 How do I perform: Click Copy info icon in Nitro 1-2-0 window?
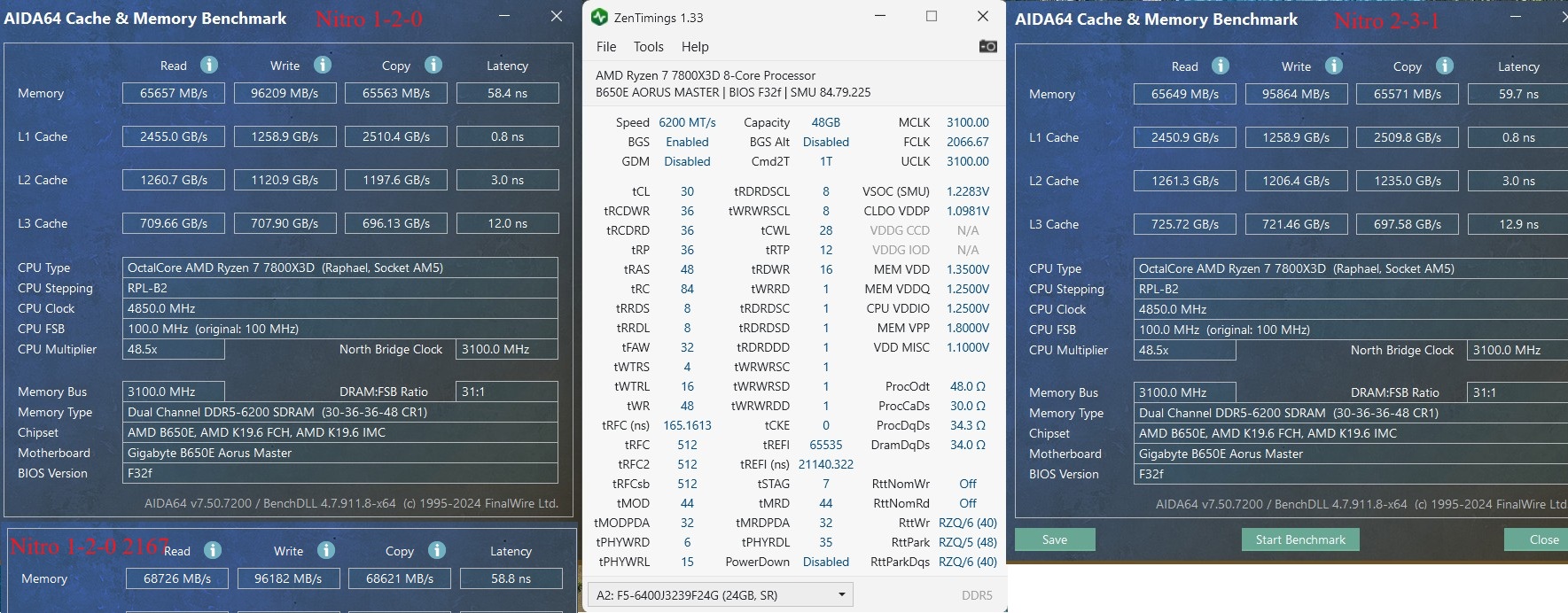[433, 65]
